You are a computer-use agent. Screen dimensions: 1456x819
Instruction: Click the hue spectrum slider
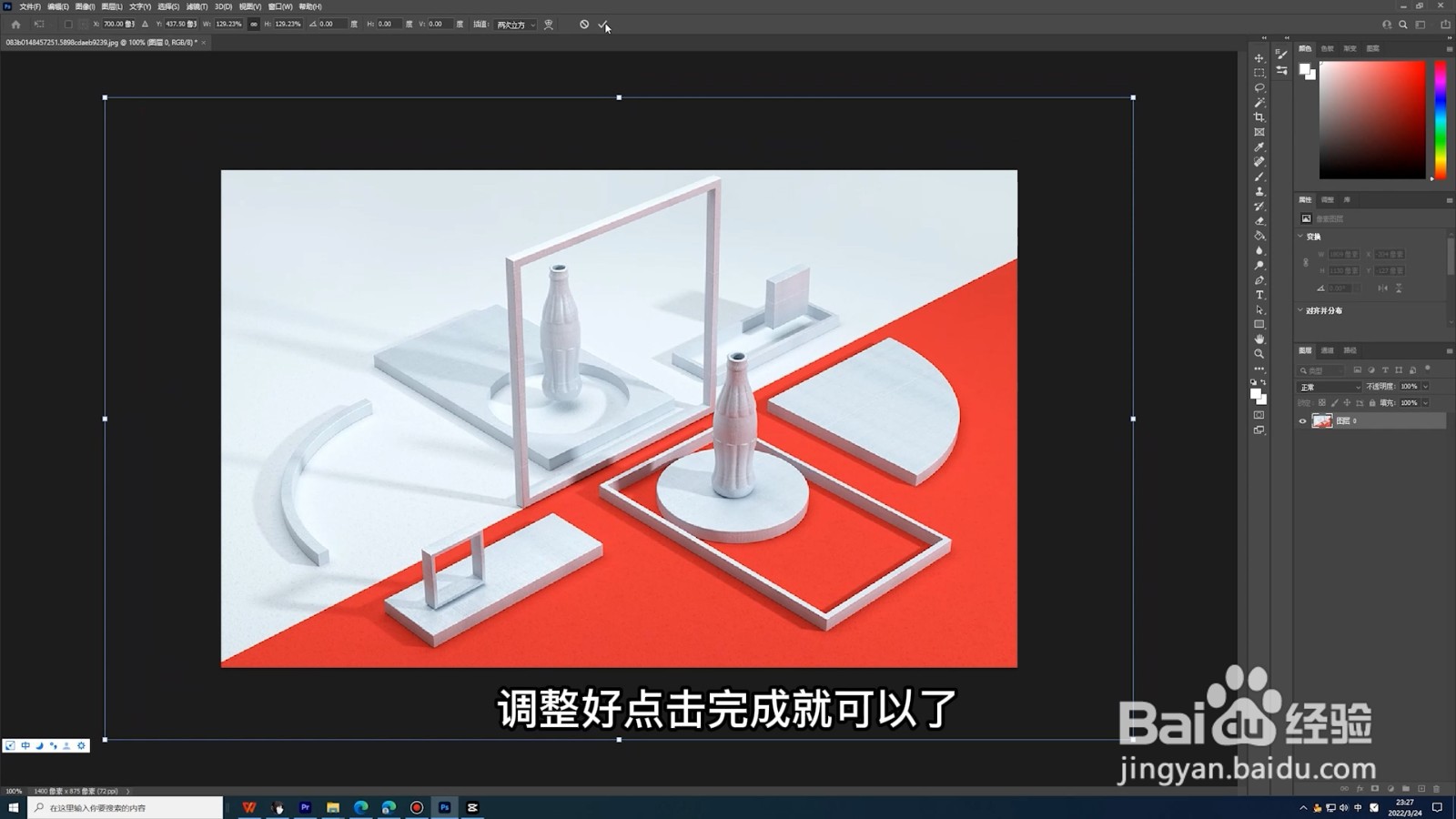click(1441, 120)
